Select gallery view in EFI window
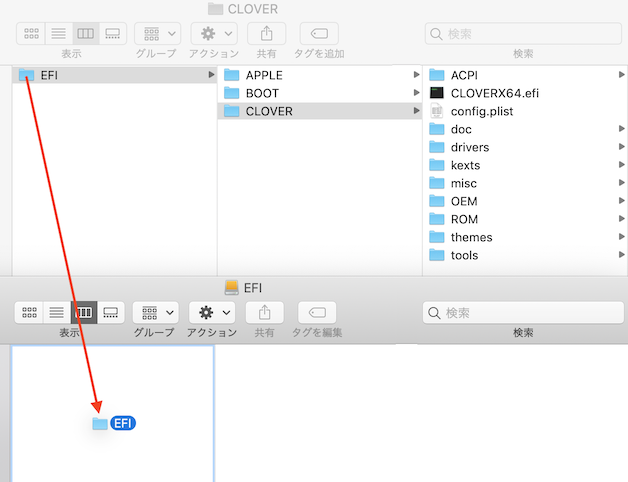This screenshot has width=628, height=482. (x=111, y=313)
